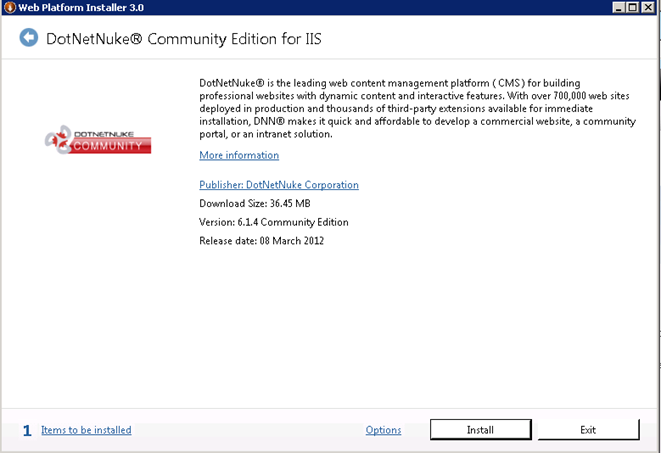Click the DotNetNuke Community Edition for IIS heading

pyautogui.click(x=183, y=39)
